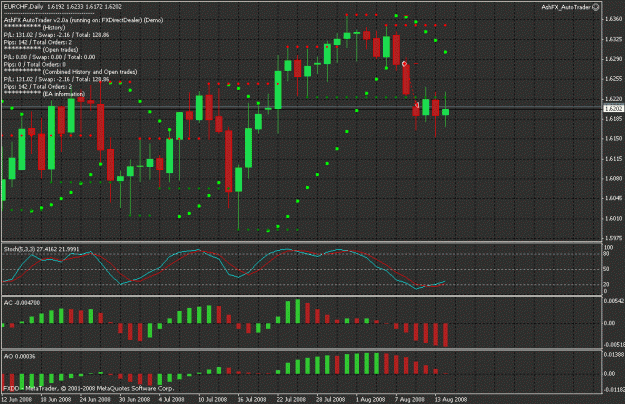Click the 1.6010 price axis value
Image resolution: width=625 pixels, height=404 pixels.
pyautogui.click(x=613, y=218)
